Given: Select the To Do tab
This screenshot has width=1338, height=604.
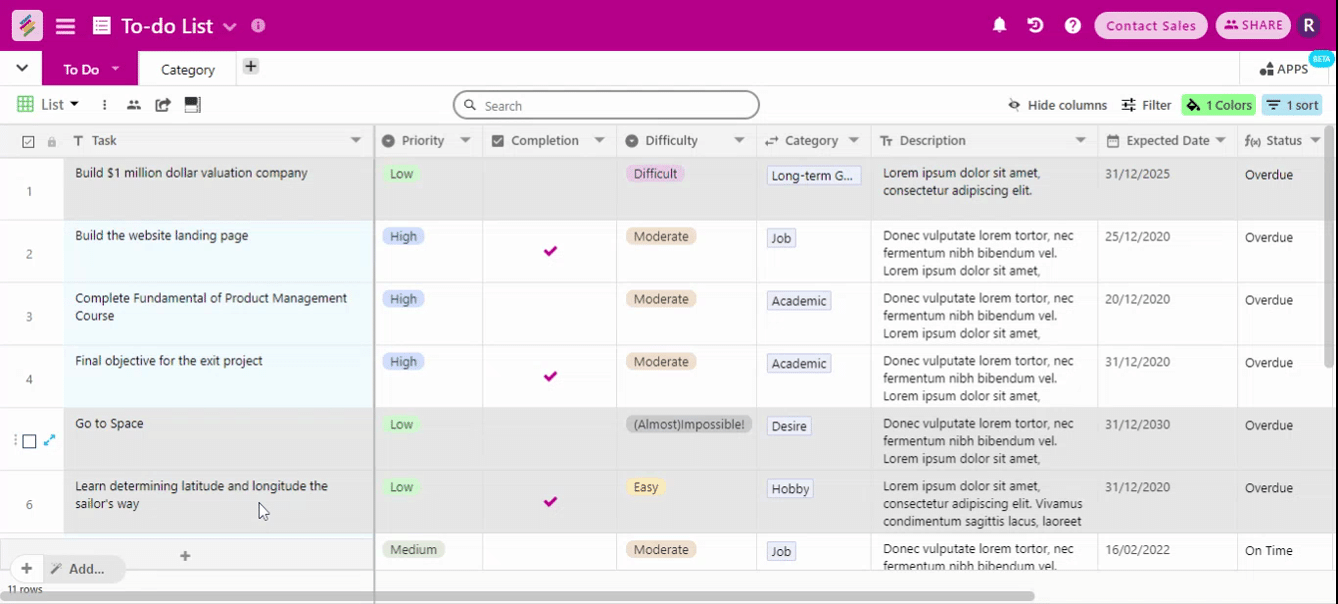Looking at the screenshot, I should (x=81, y=70).
